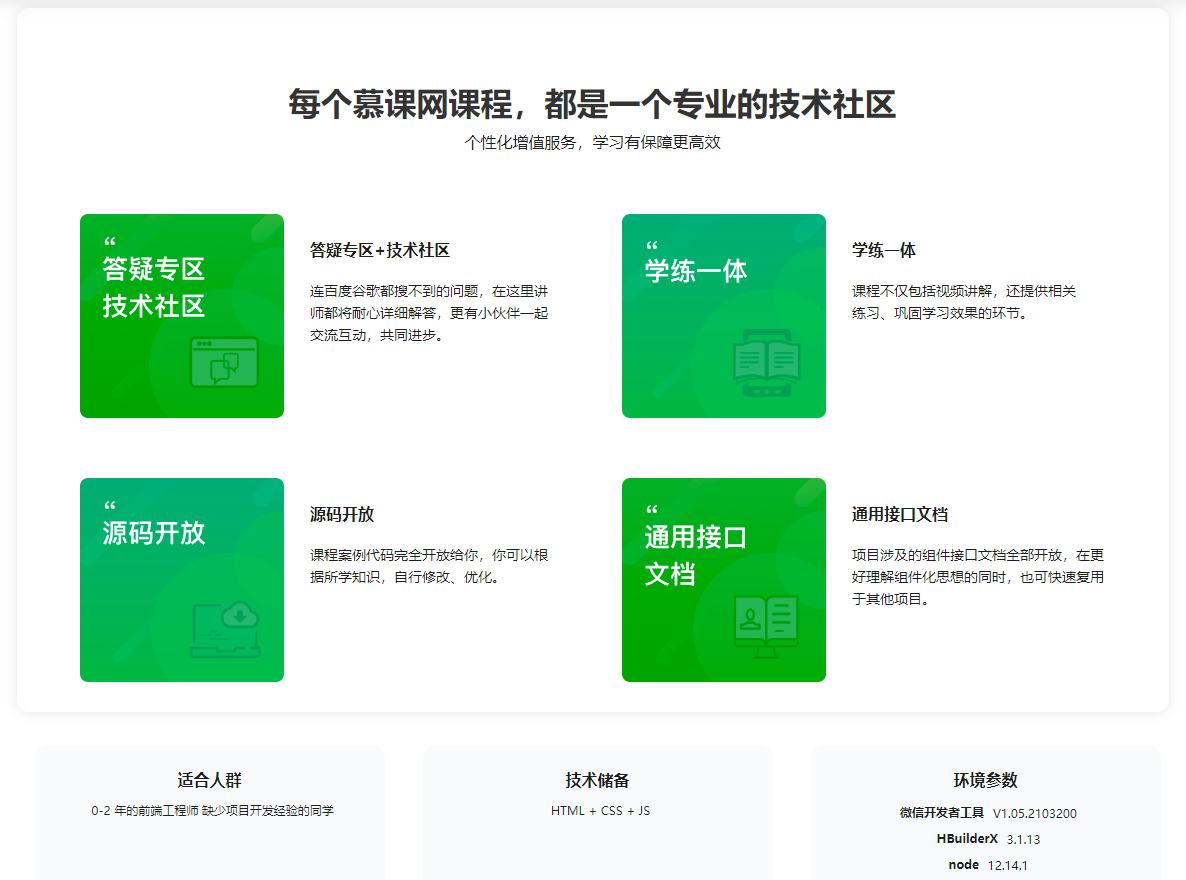Viewport: 1186px width, 880px height.
Task: Click the quotation mark above 答疑专区 in the green card
Action: (110, 242)
